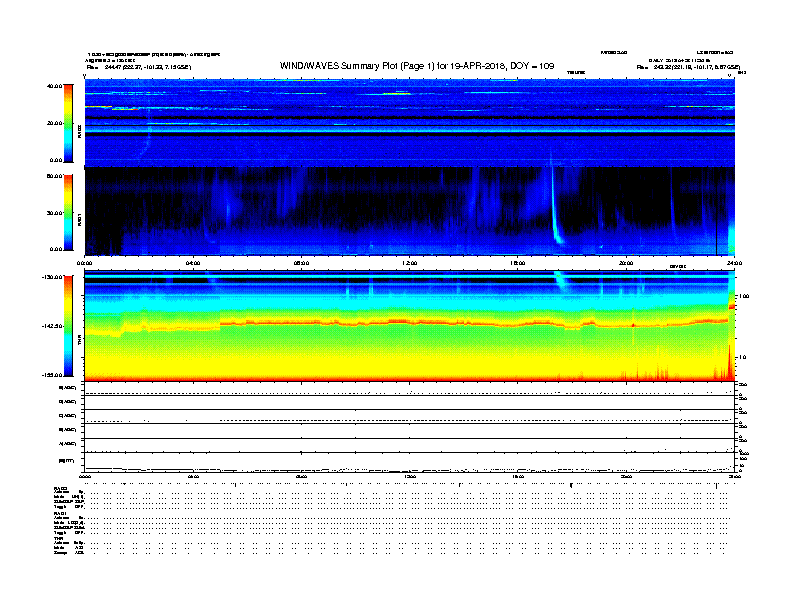Click the -155.00 tick on the TNR color bar
Screen dimensions: 792x612
pyautogui.click(x=53, y=375)
